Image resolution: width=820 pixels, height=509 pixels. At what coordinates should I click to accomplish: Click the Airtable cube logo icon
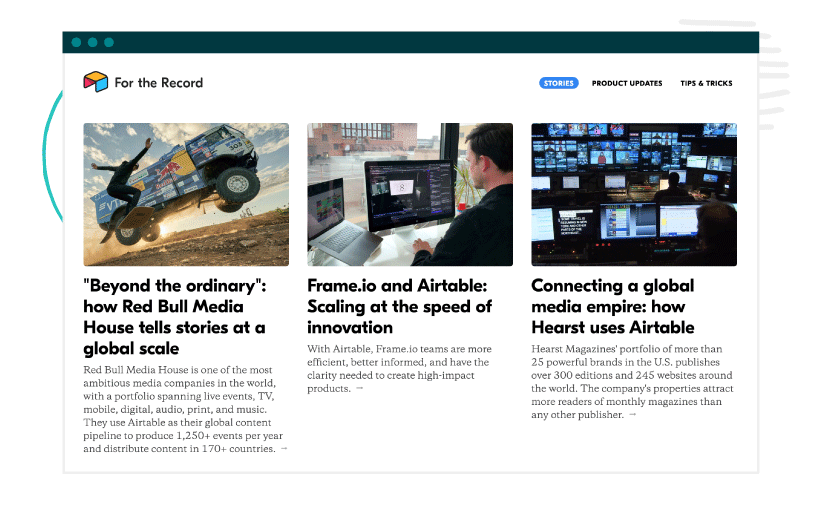[x=96, y=82]
